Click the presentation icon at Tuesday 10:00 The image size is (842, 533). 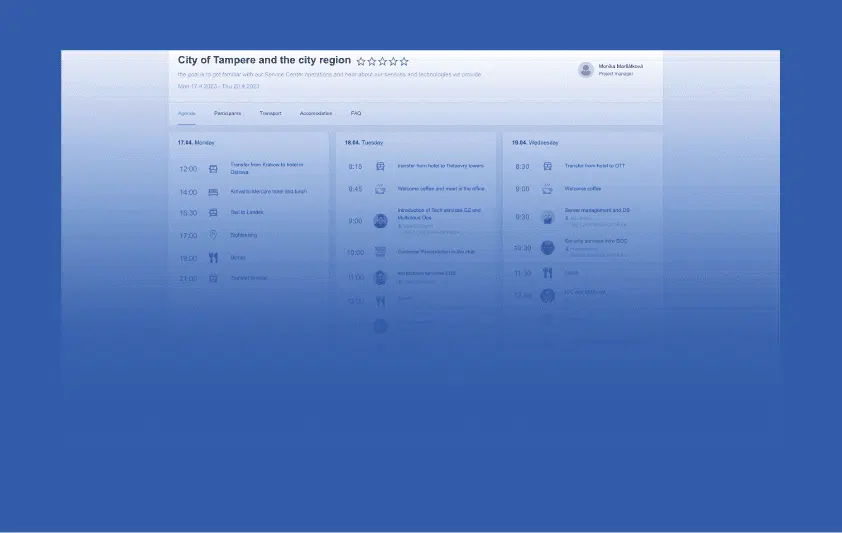(x=380, y=252)
